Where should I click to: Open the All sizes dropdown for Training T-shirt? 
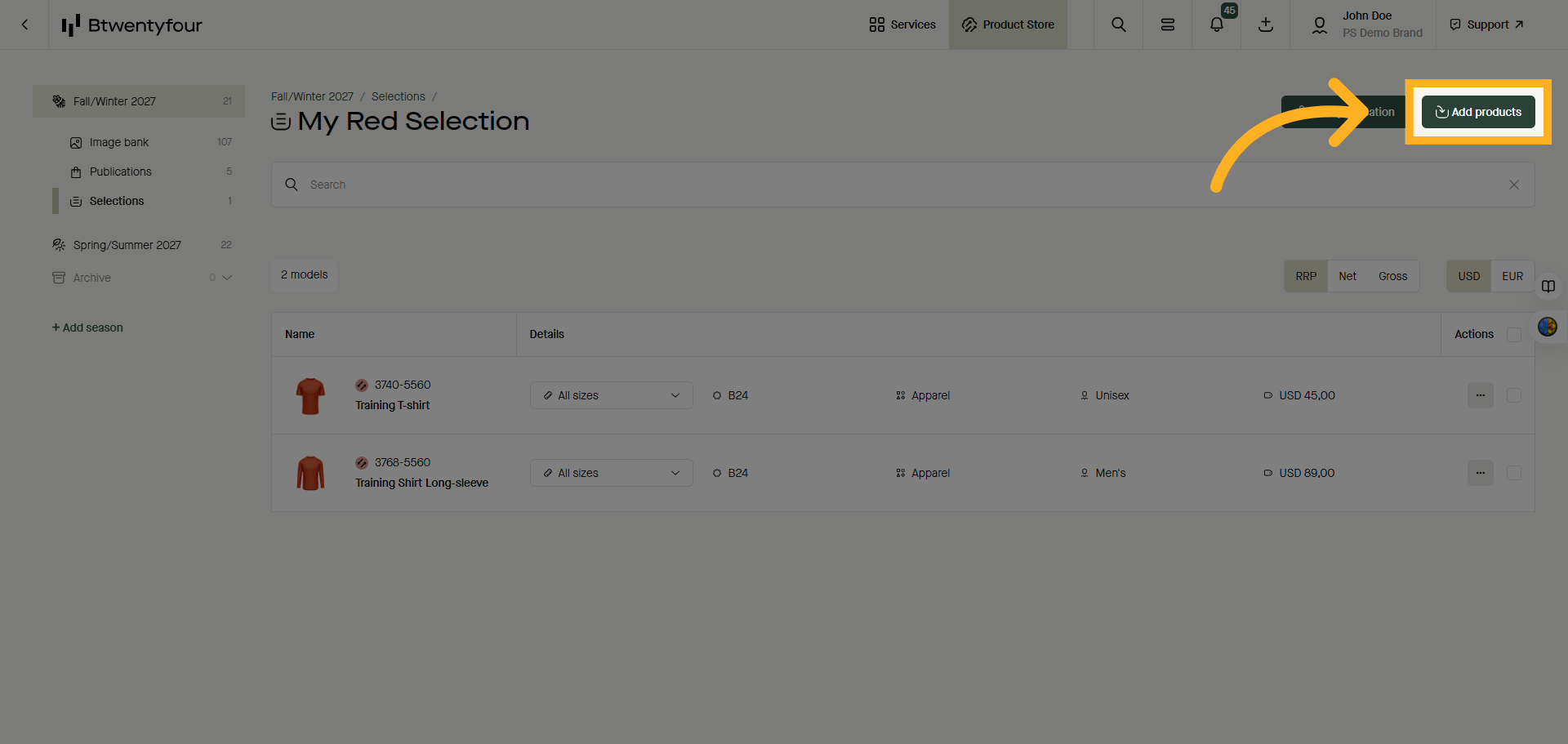tap(611, 395)
